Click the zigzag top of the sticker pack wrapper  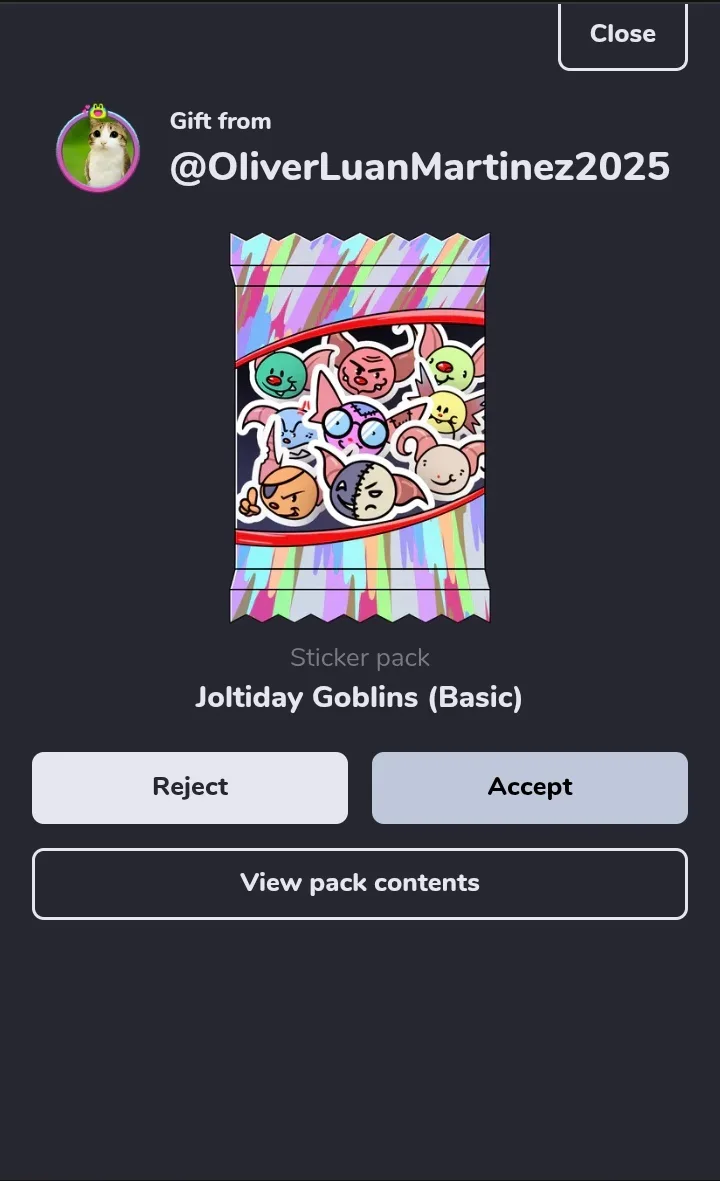(360, 249)
